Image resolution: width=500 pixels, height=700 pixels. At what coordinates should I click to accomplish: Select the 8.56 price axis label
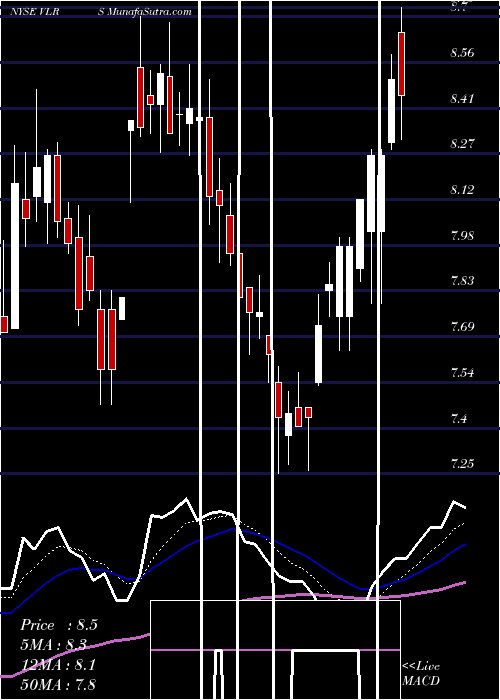click(462, 53)
